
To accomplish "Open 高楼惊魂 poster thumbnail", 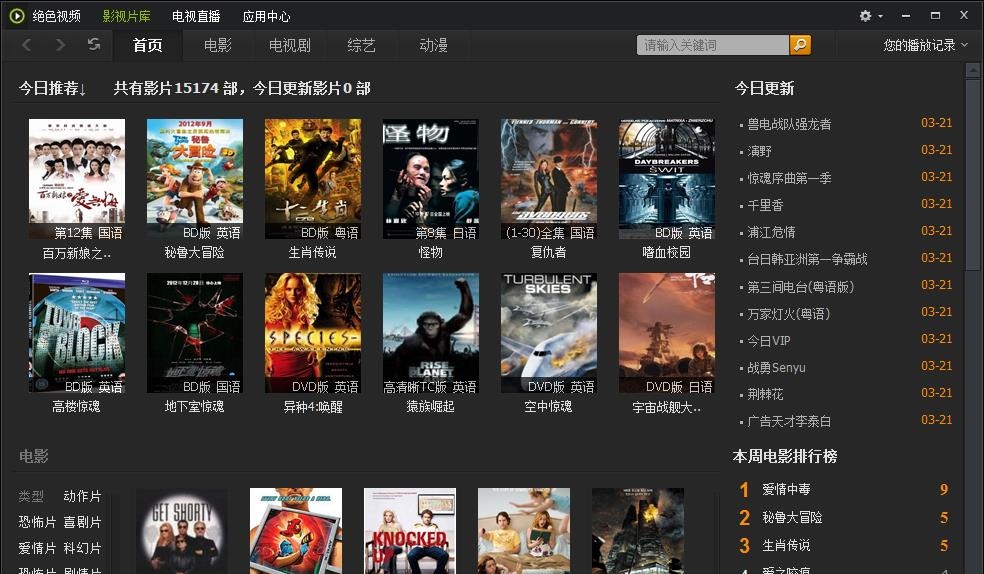I will point(77,332).
